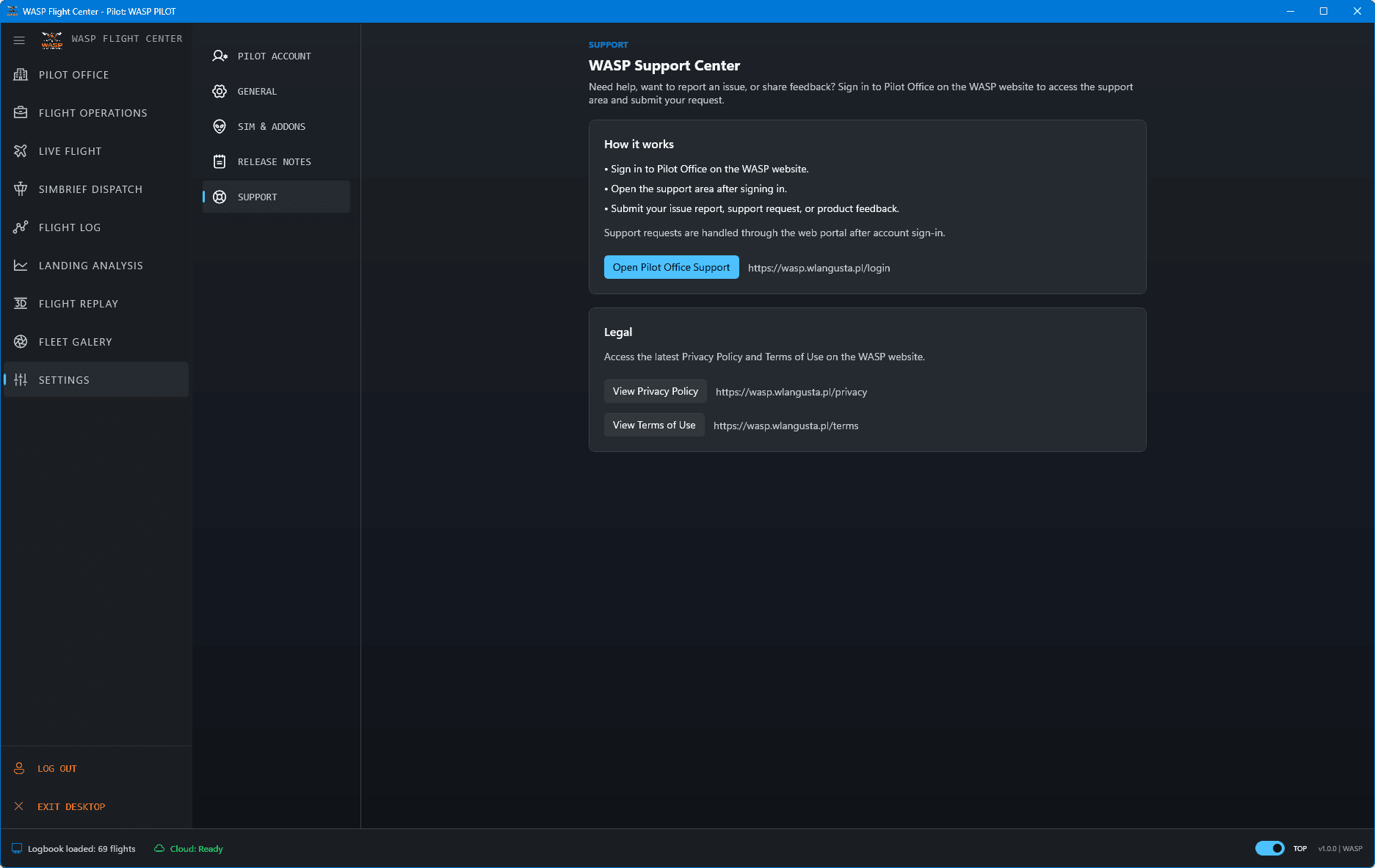The height and width of the screenshot is (868, 1375).
Task: Click the General gear icon
Action: tap(220, 91)
